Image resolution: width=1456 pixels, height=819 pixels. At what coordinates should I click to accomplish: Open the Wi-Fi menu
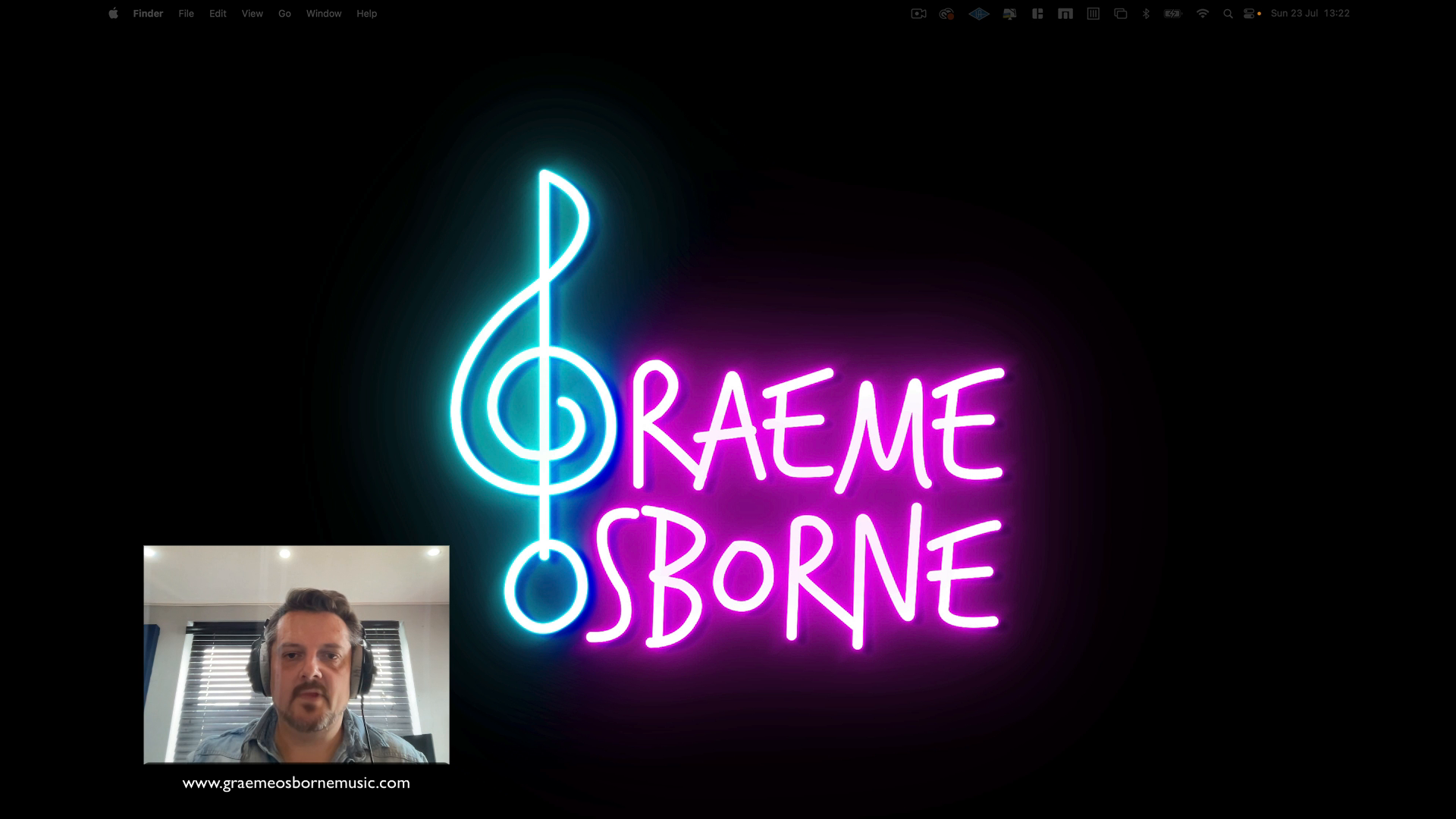click(1202, 14)
